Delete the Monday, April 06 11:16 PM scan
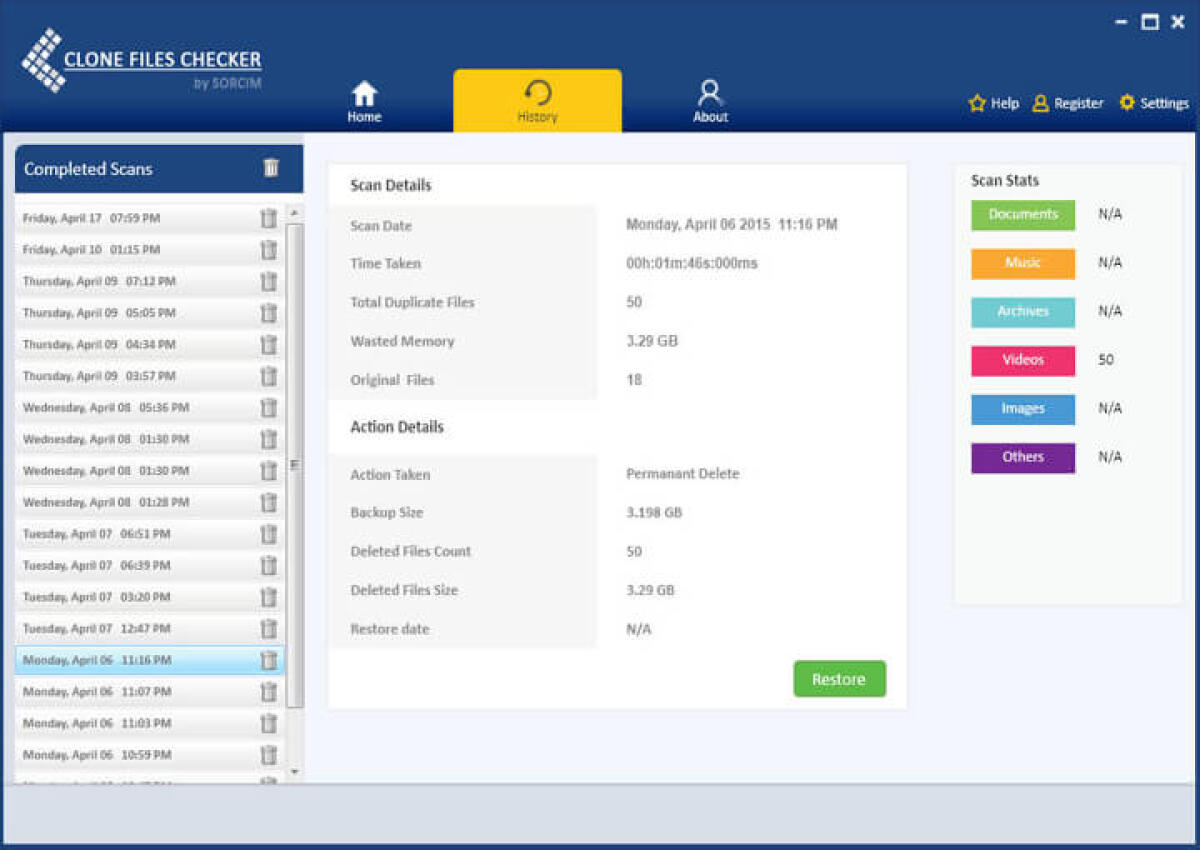Viewport: 1200px width, 850px height. [x=268, y=660]
